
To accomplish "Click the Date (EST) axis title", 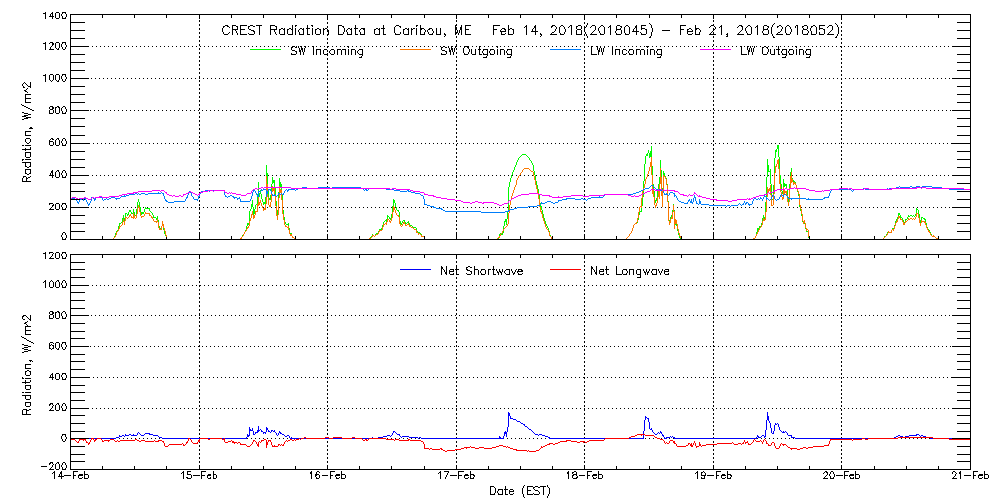I will click(x=520, y=491).
